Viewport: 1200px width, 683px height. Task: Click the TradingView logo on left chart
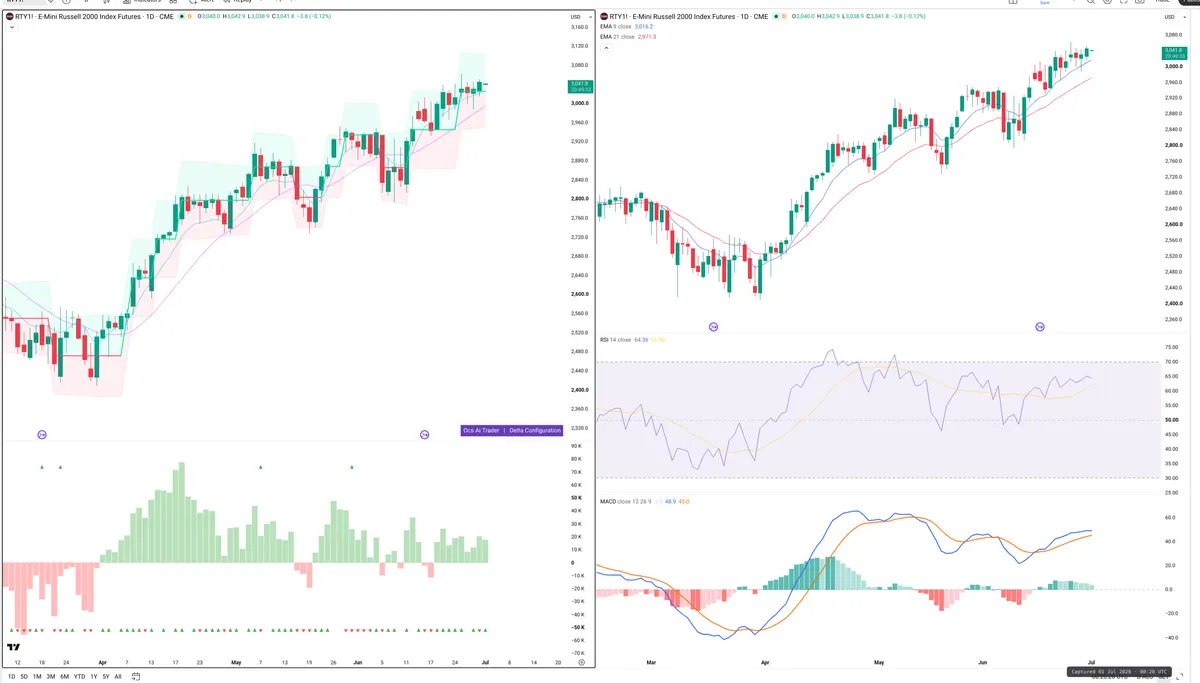(14, 648)
